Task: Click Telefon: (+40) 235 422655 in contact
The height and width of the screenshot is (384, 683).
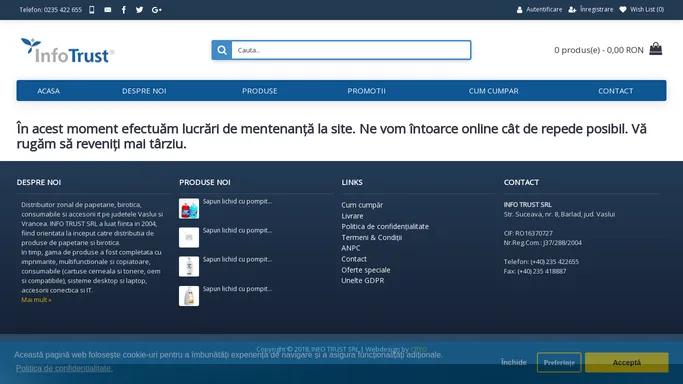Action: [541, 262]
